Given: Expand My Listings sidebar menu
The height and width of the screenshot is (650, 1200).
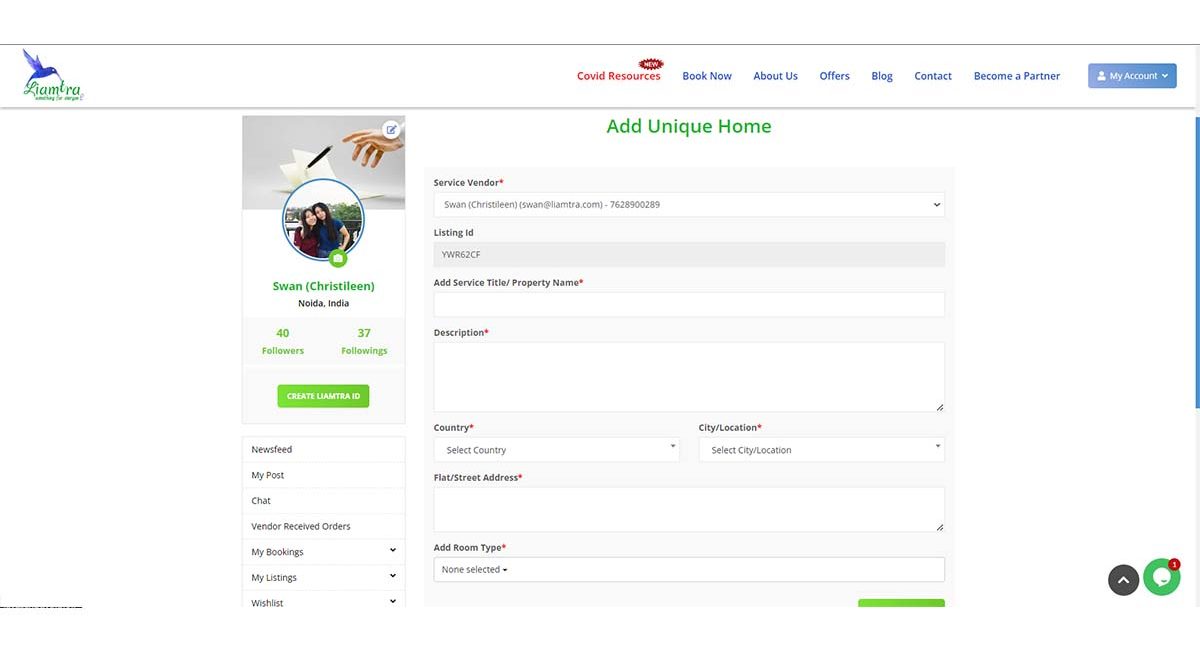Looking at the screenshot, I should click(x=323, y=577).
